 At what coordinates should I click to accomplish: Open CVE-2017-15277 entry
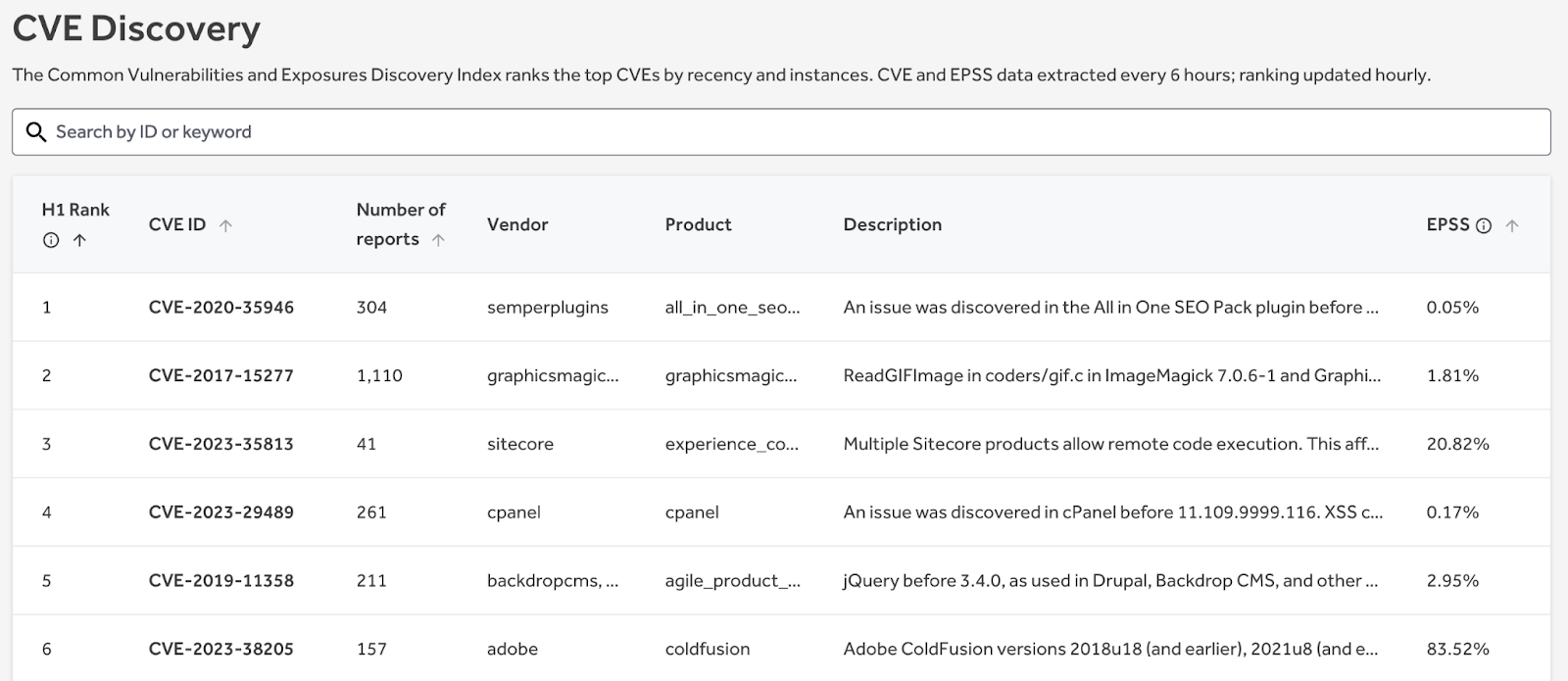click(221, 375)
